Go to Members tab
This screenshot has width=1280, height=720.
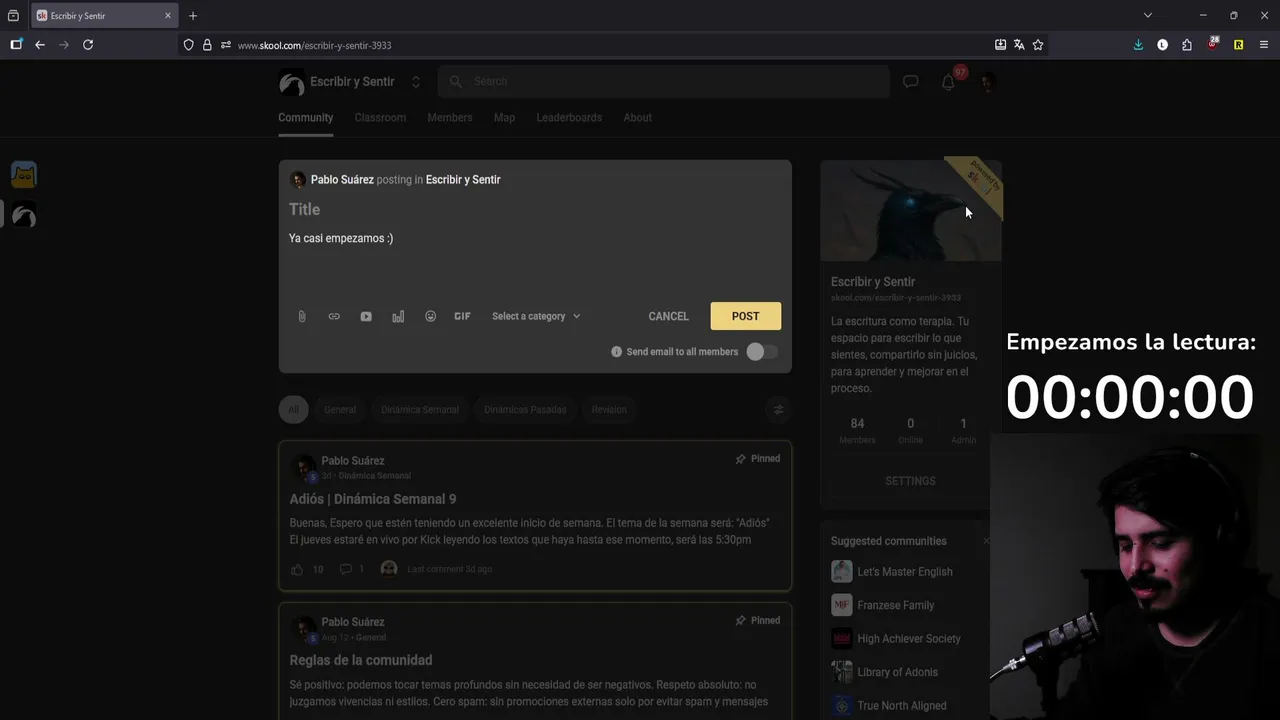coord(450,117)
